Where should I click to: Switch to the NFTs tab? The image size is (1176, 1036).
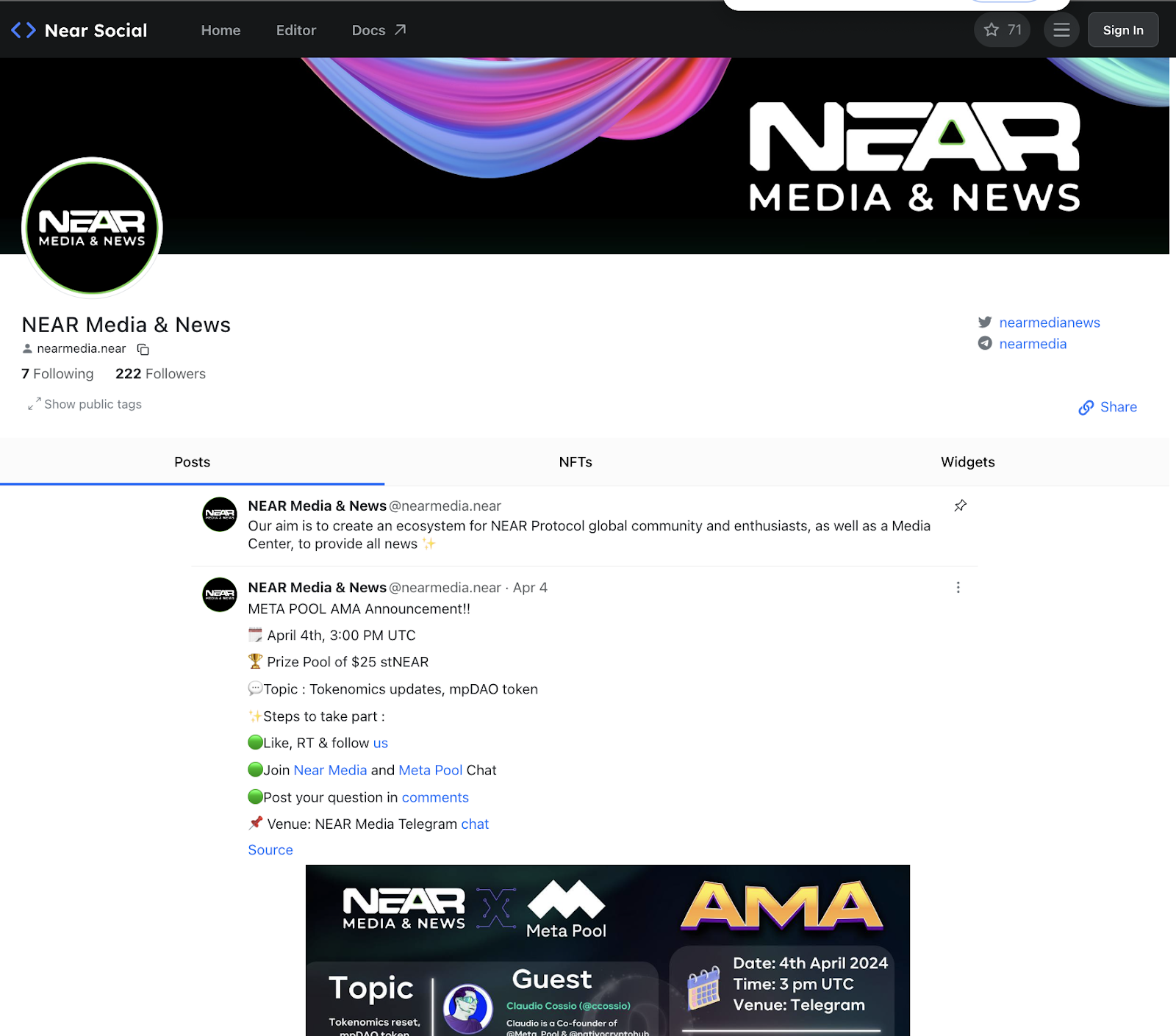[576, 462]
